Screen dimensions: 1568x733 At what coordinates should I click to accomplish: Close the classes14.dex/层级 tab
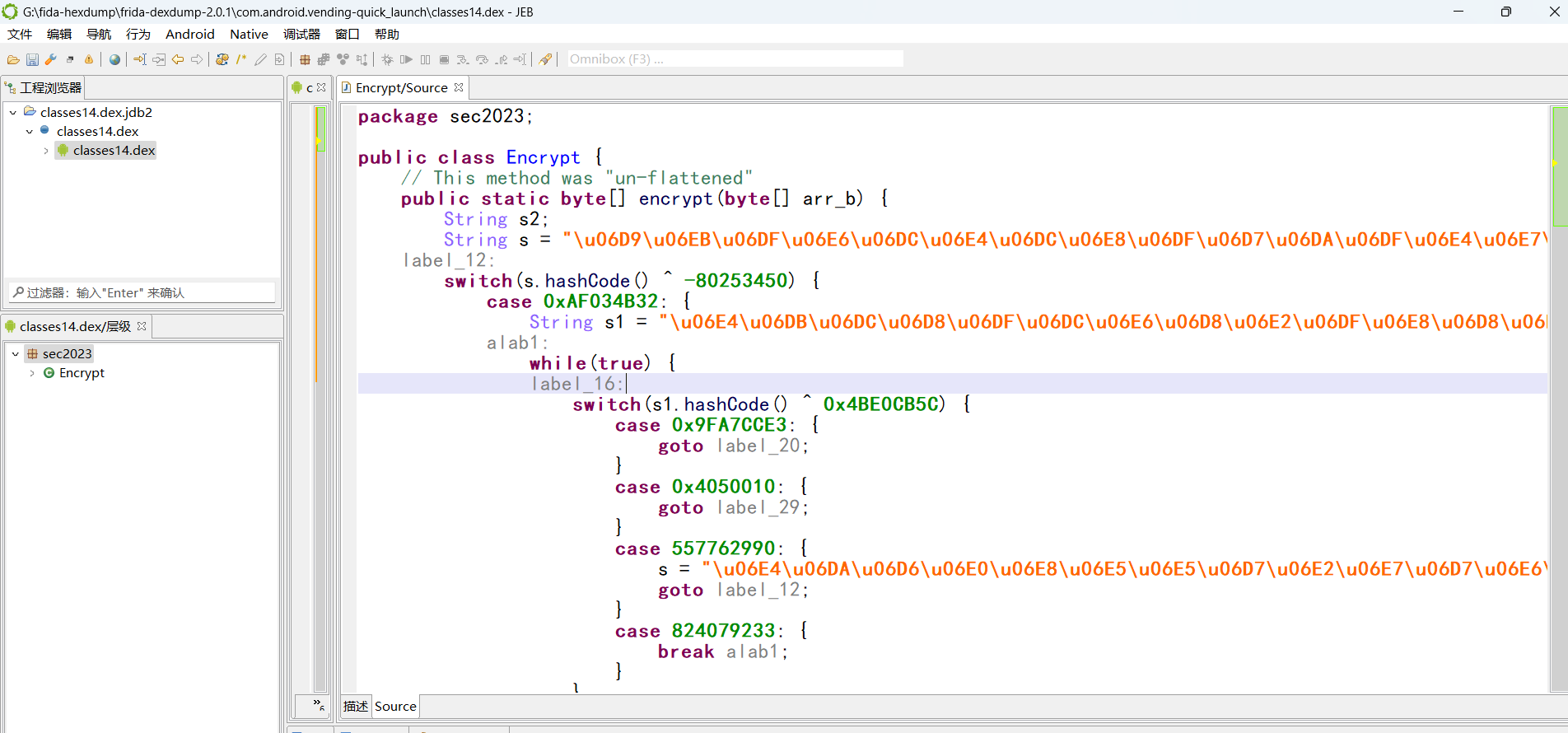pyautogui.click(x=142, y=326)
